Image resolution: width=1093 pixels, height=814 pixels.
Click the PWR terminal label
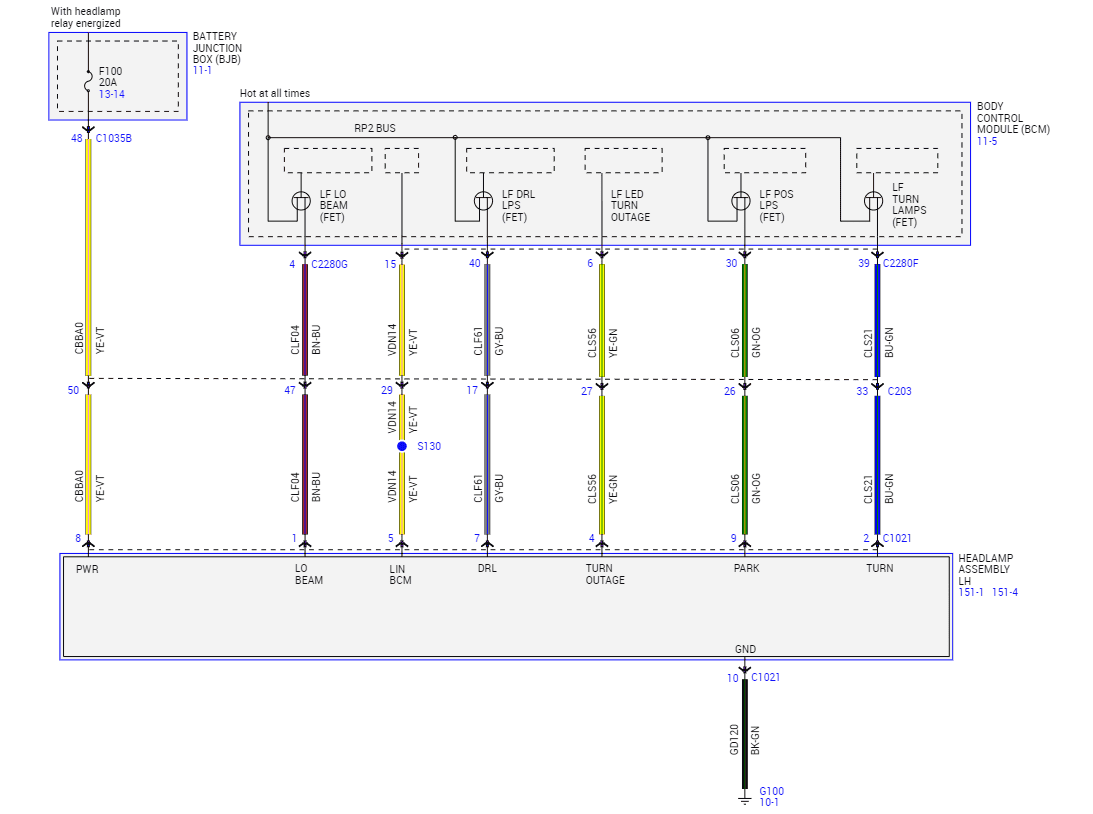[87, 569]
